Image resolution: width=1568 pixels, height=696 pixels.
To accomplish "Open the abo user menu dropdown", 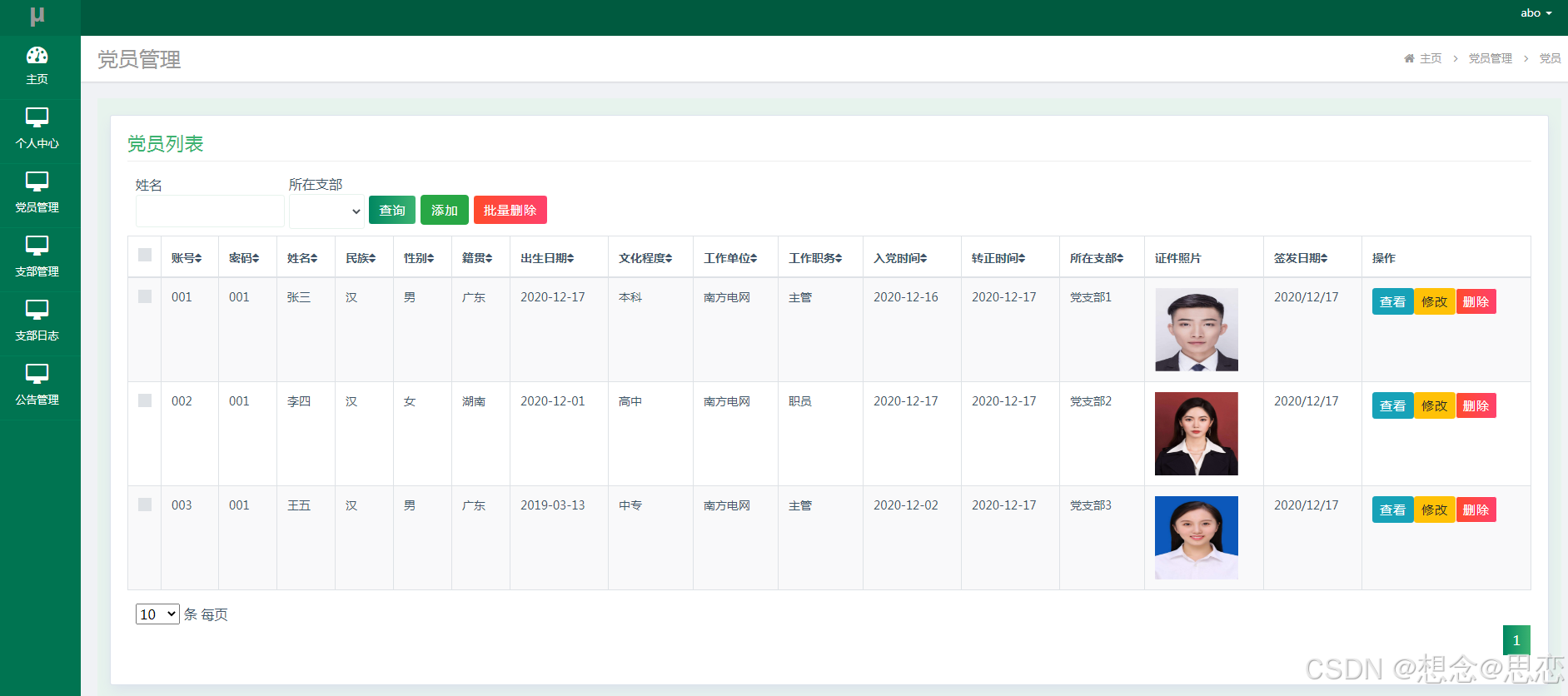I will click(1536, 13).
